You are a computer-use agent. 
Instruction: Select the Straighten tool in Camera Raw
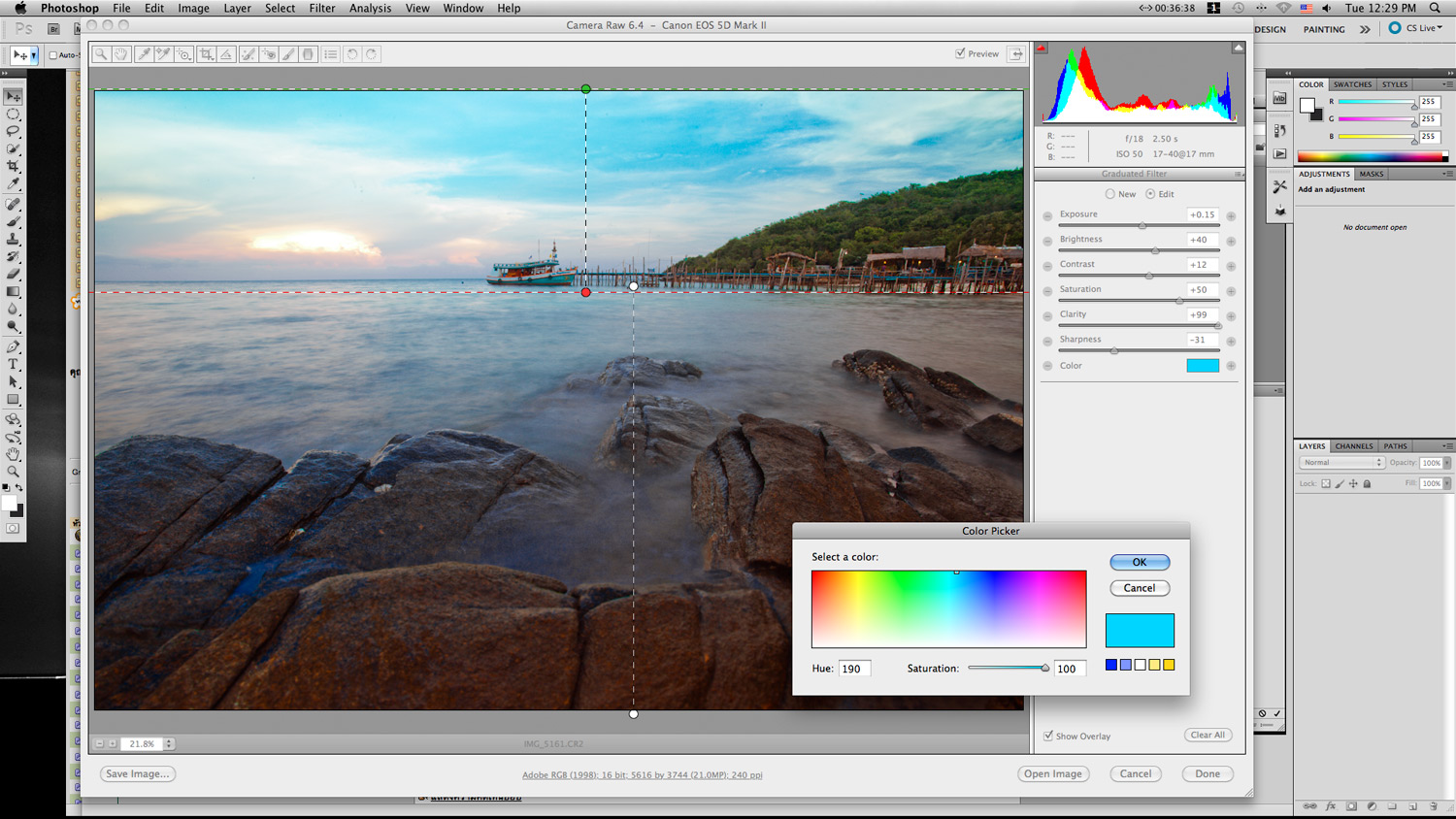(x=226, y=54)
